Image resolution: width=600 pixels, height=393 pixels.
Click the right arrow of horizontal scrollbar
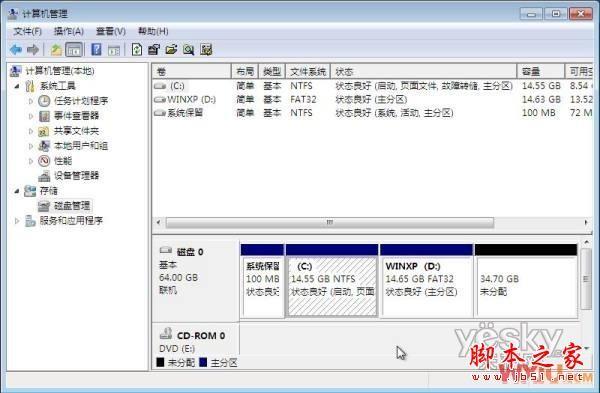coord(585,222)
